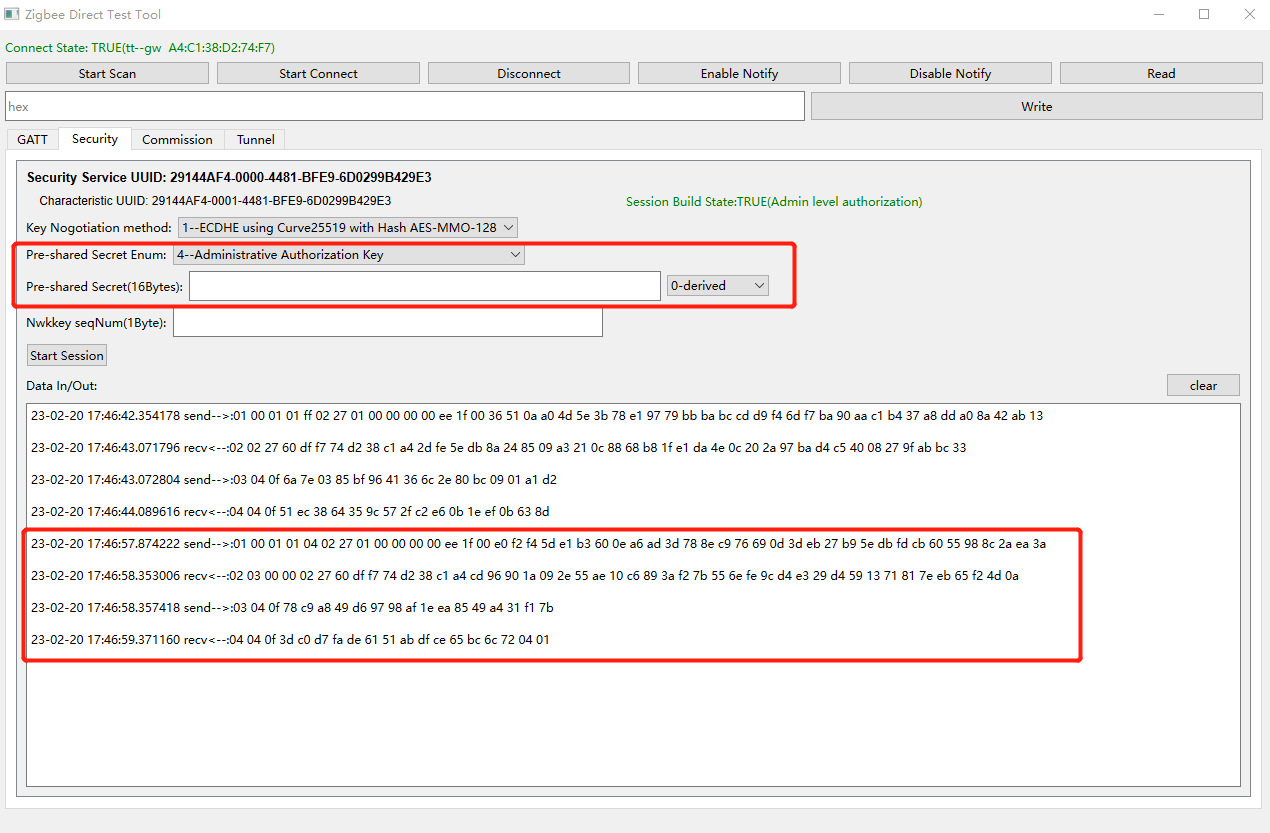Maximize the Zigbee Direct Test Tool window
This screenshot has width=1270, height=833.
1204,14
